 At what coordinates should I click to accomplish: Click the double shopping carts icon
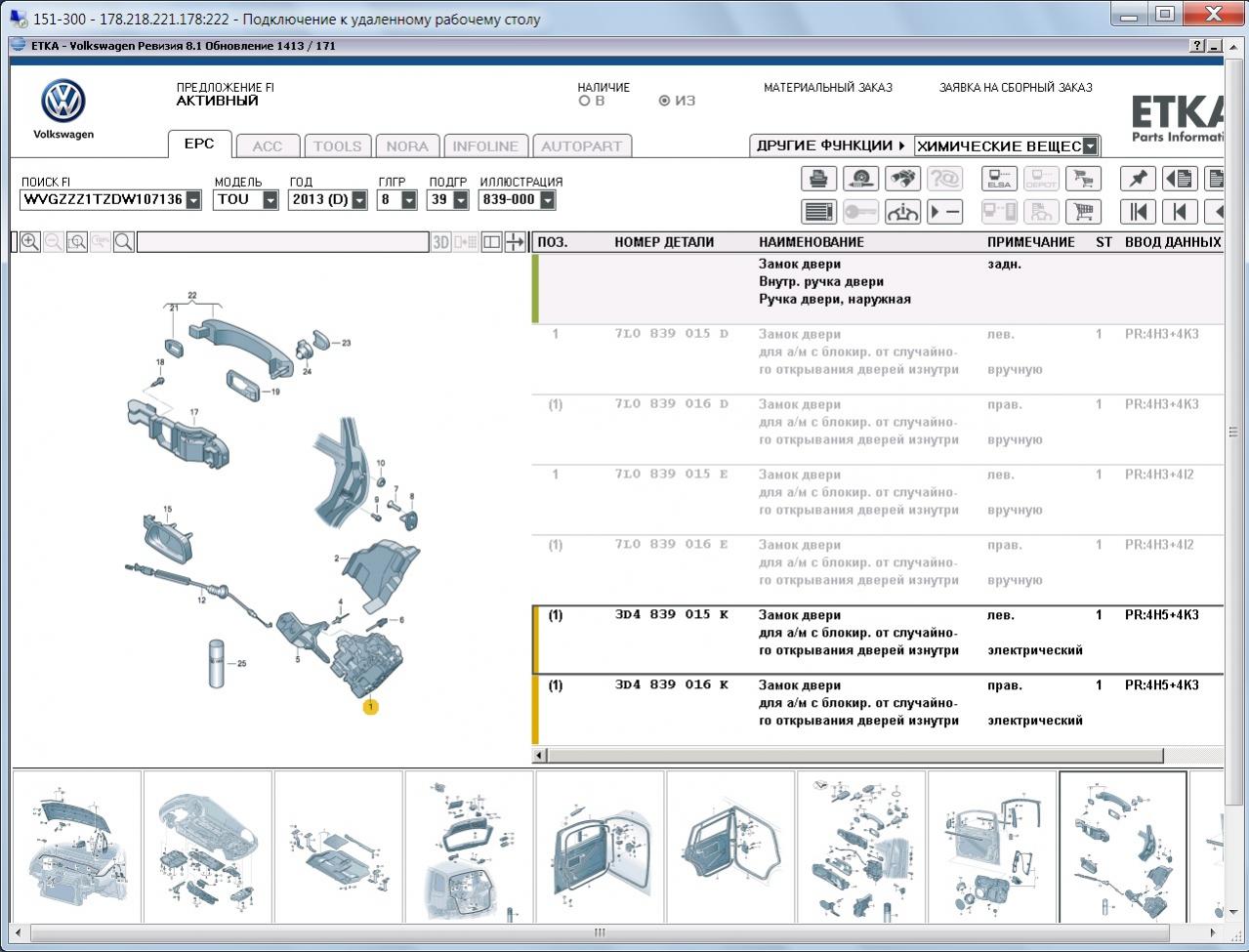(x=1083, y=179)
